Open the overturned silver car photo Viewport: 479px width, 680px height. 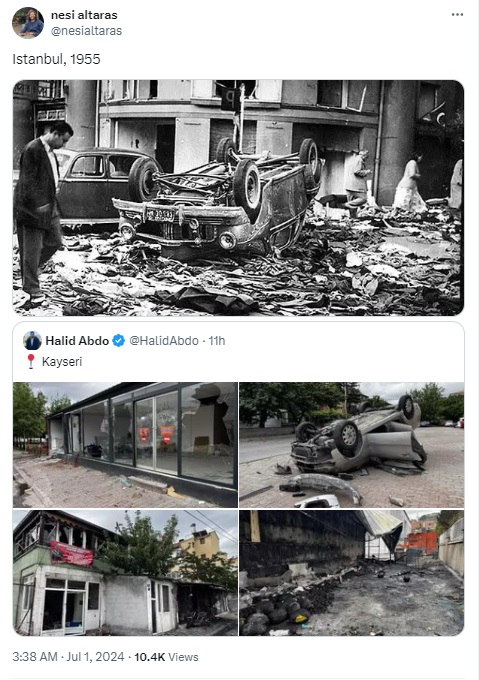[352, 445]
